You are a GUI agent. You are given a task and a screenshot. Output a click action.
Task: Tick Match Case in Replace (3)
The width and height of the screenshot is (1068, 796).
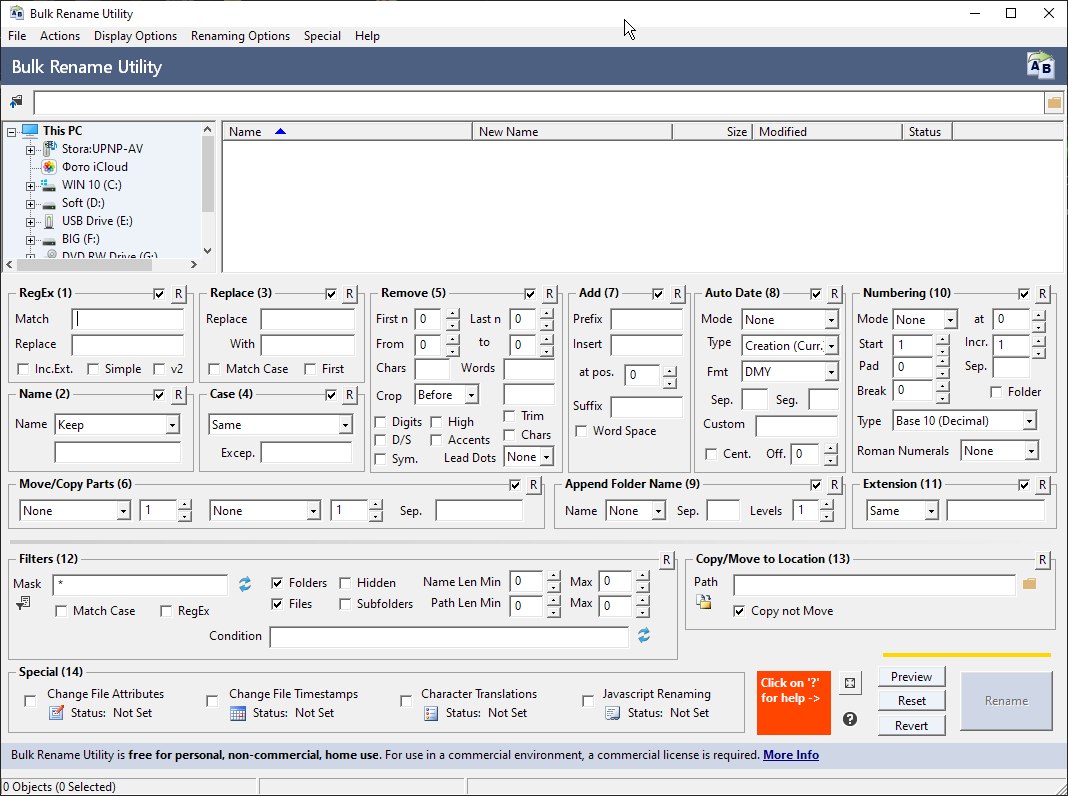pos(214,369)
